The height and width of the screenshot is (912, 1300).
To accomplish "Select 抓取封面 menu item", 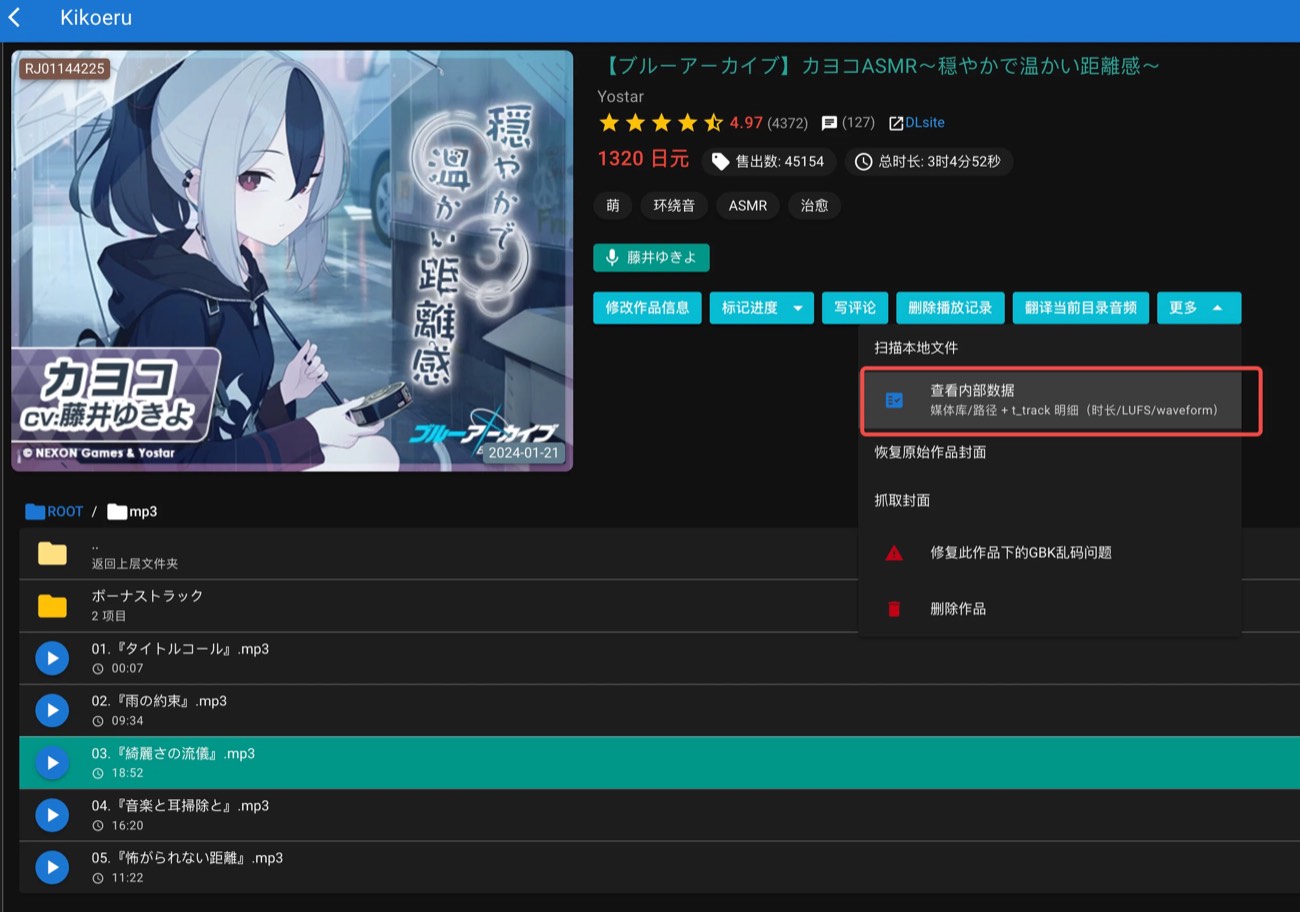I will [x=1050, y=500].
